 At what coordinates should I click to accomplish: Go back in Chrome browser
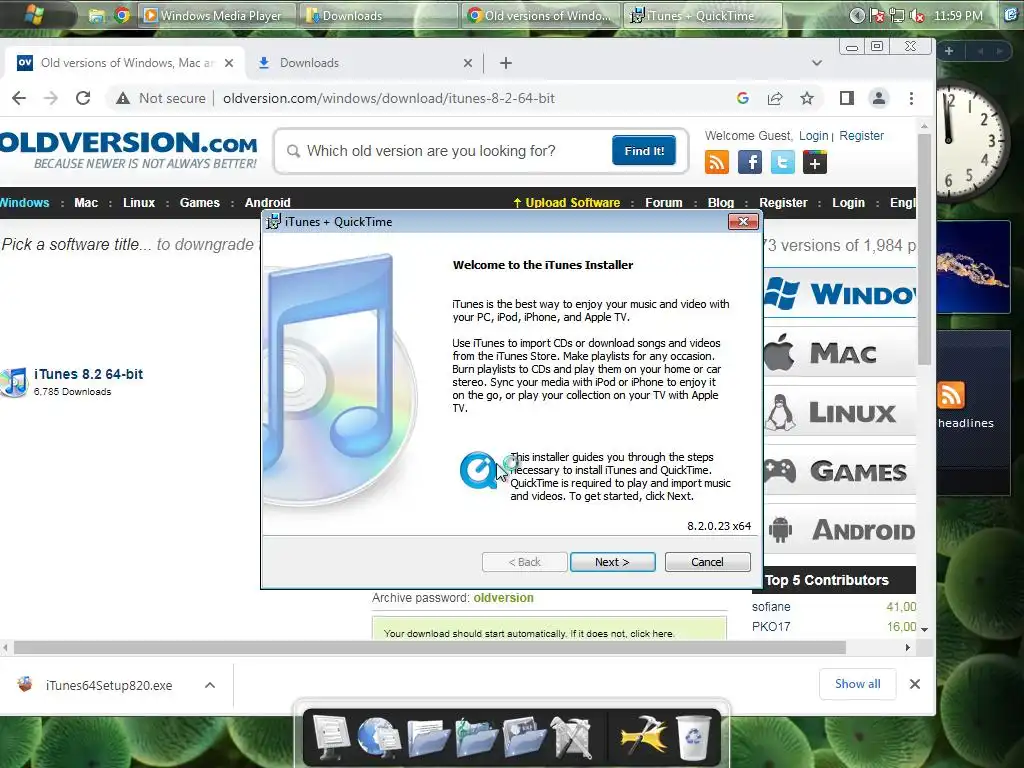[x=19, y=98]
